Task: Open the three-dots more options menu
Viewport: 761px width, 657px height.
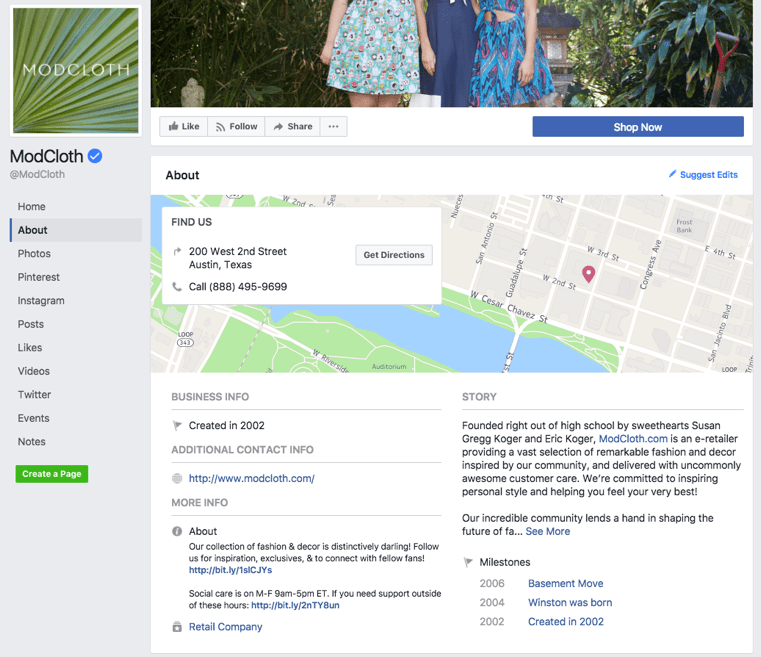Action: [x=333, y=127]
